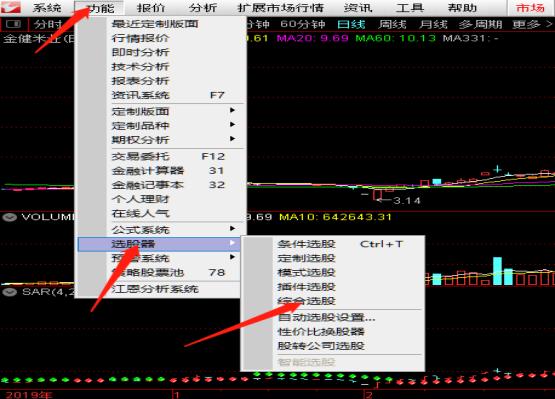Screen dimensions: 555x399
Task: Open the 资讯 menu
Action: tap(358, 8)
